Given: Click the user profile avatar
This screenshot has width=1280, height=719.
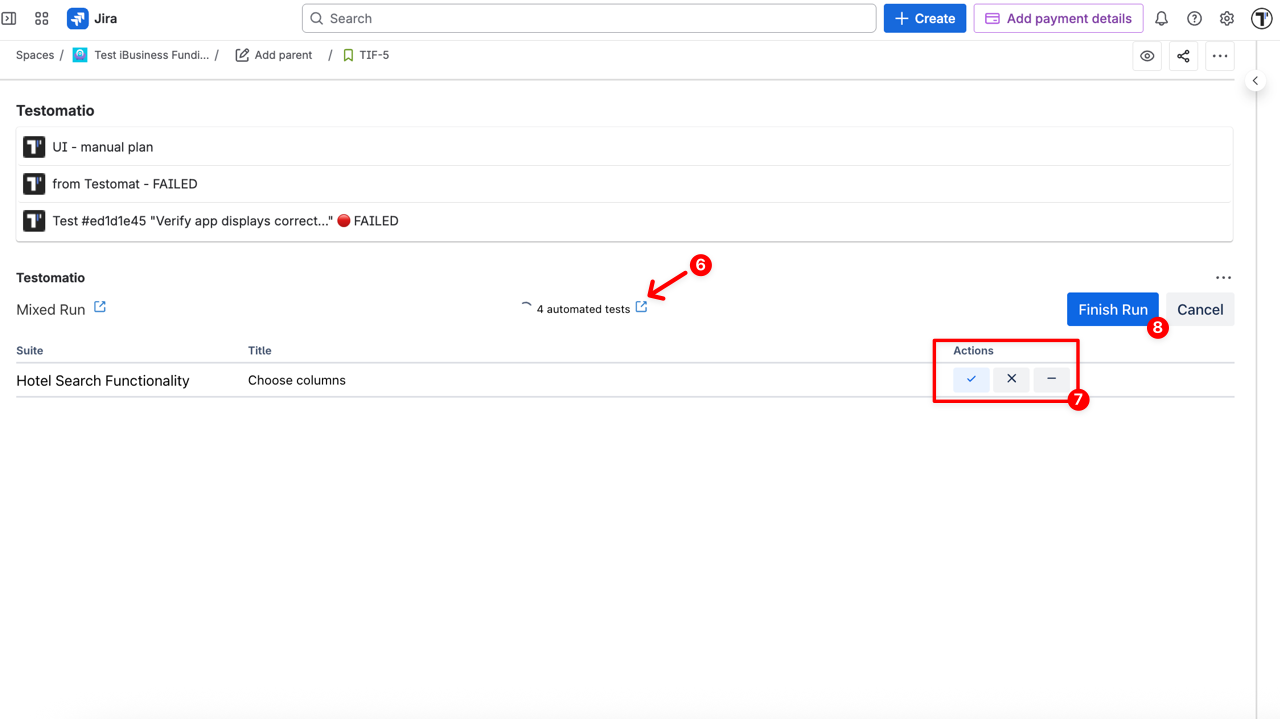Looking at the screenshot, I should (1261, 19).
